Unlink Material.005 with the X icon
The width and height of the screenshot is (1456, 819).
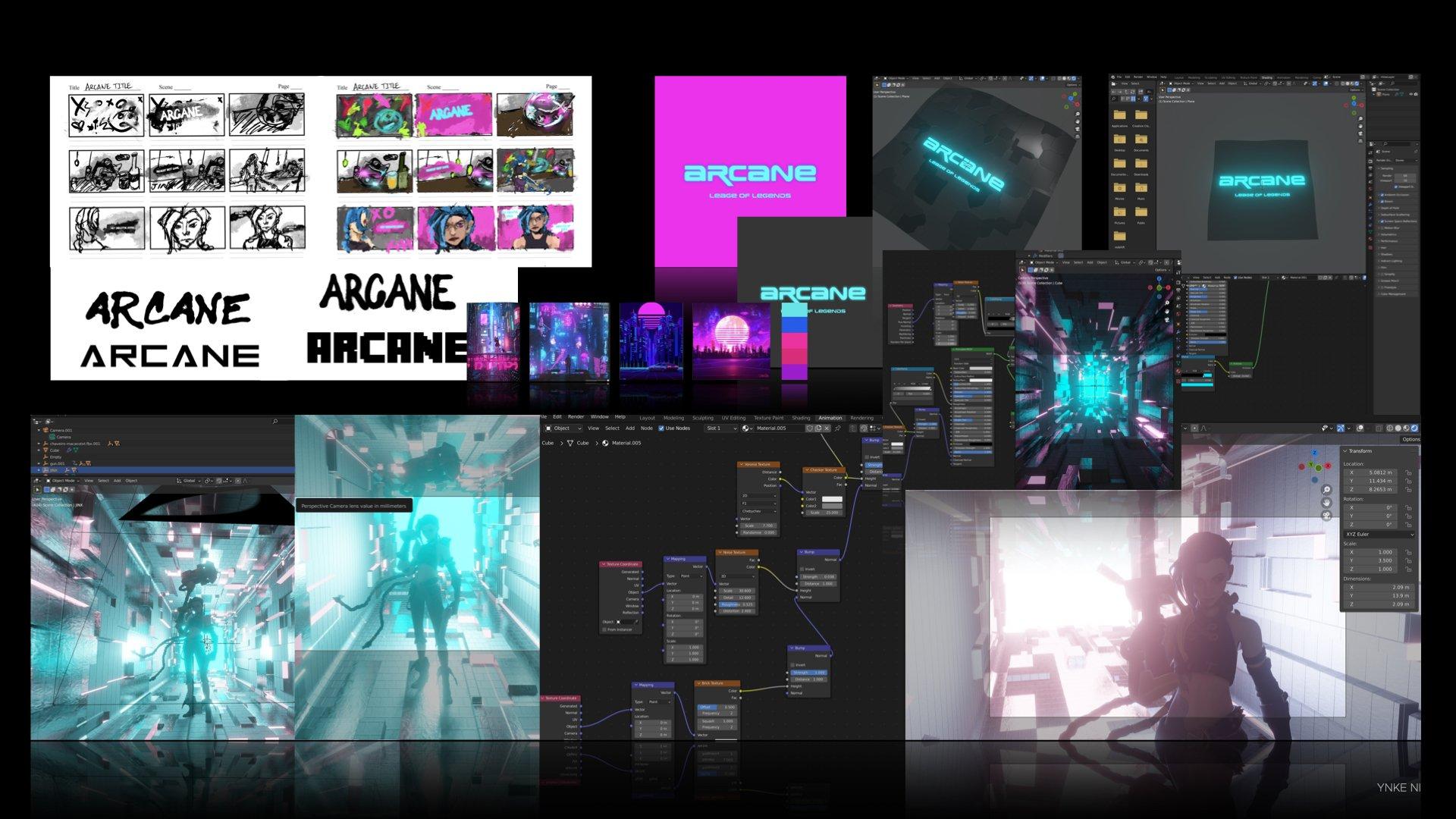coord(827,428)
